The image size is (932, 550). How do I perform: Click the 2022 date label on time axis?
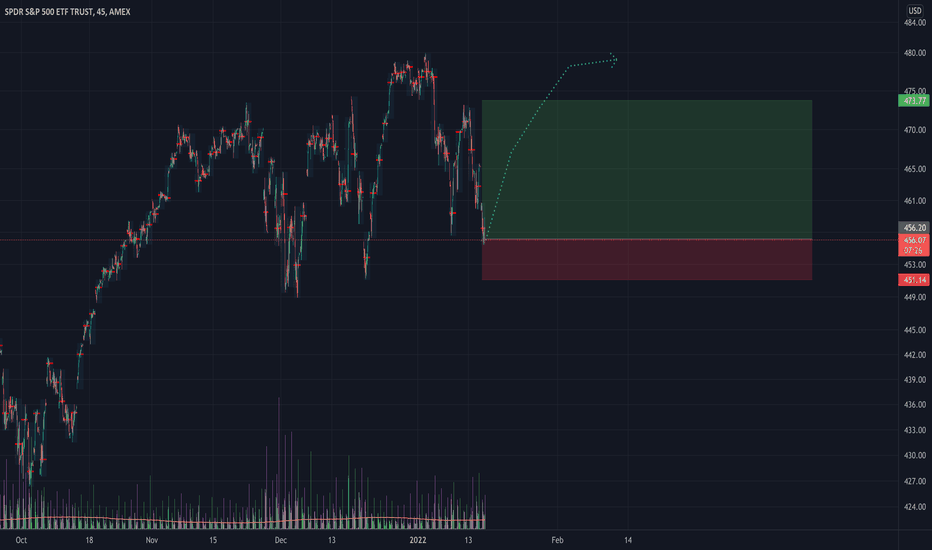tap(418, 540)
